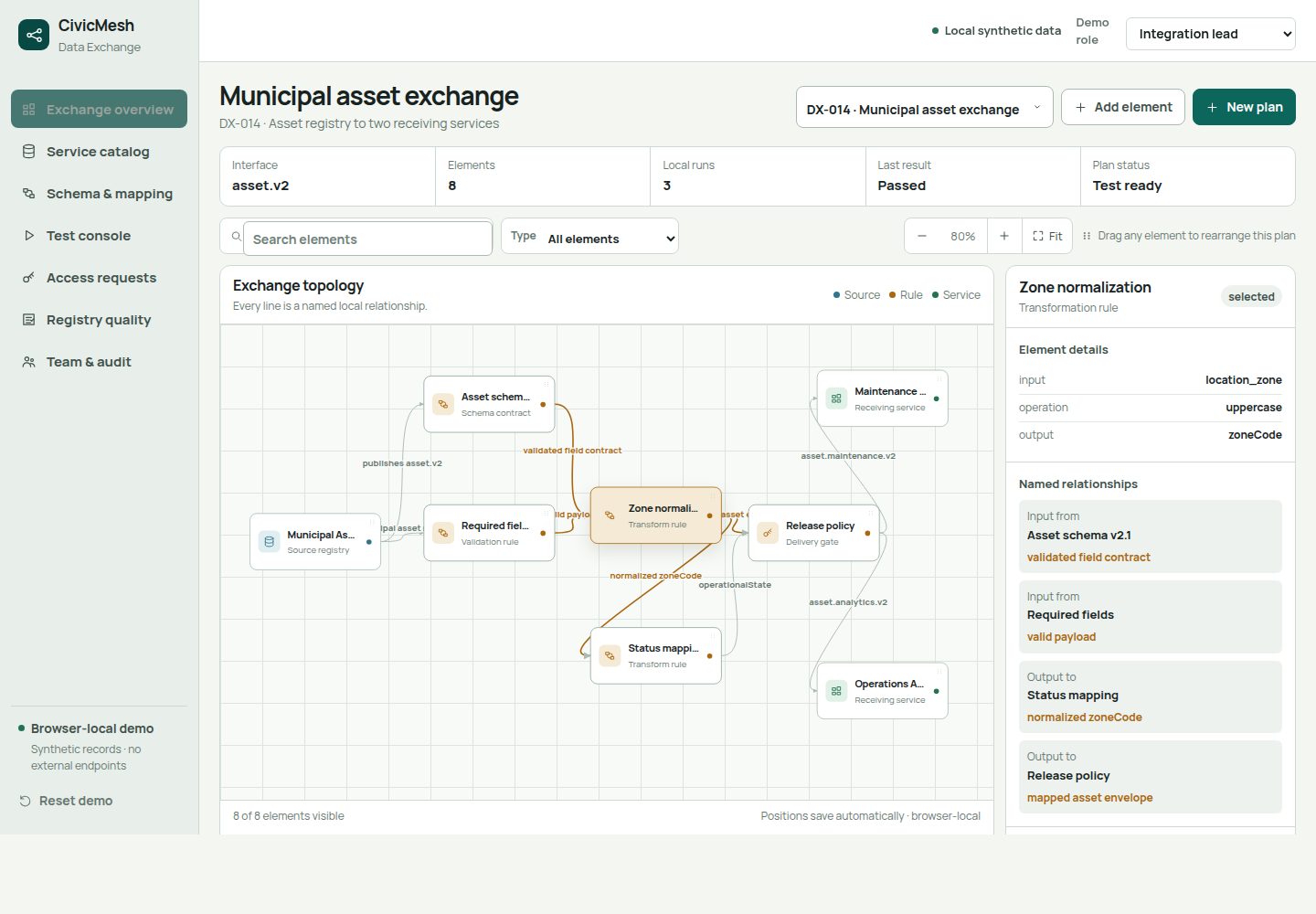Select the Status mappi... transform rule node
This screenshot has height=914, width=1316.
656,655
